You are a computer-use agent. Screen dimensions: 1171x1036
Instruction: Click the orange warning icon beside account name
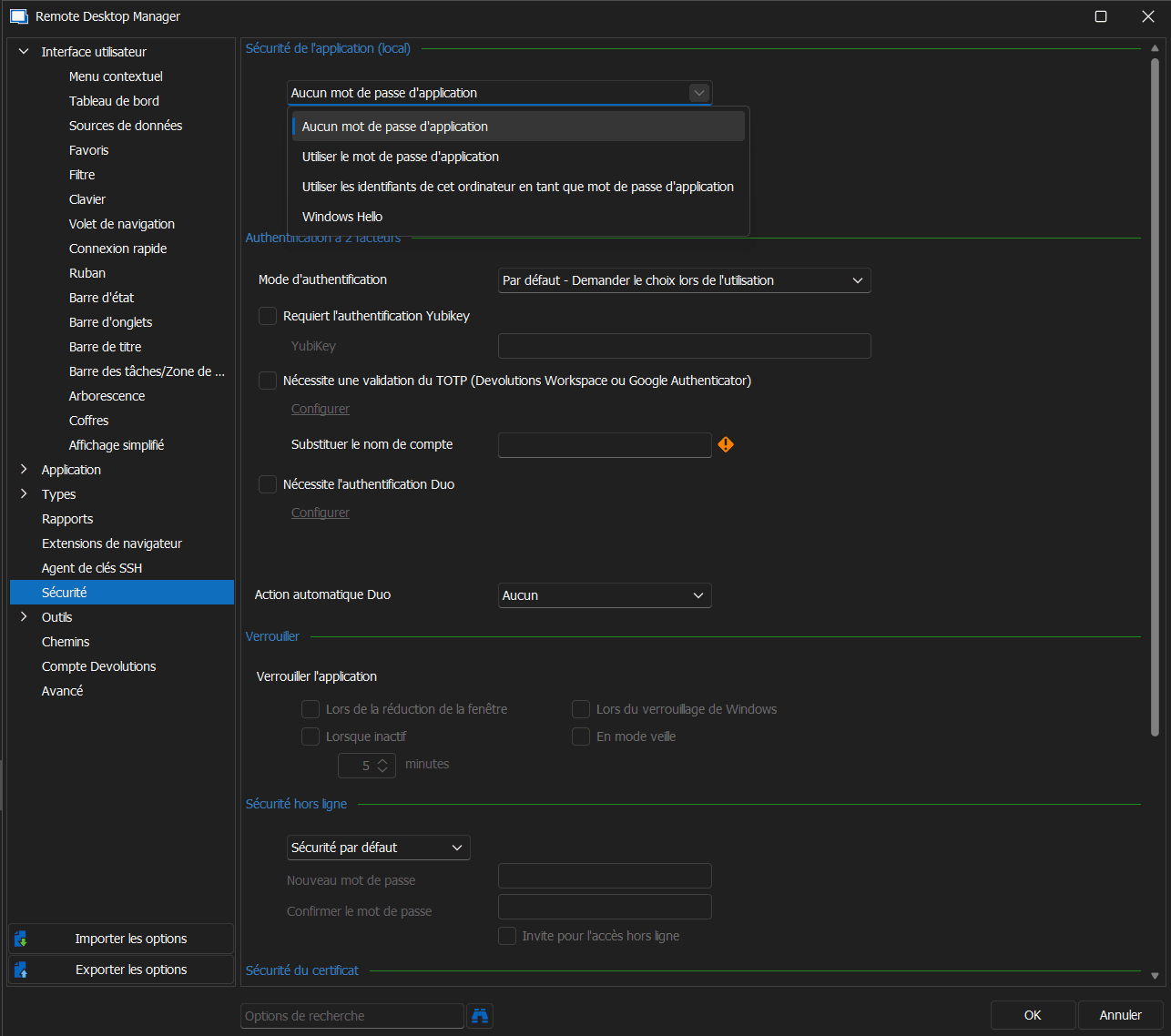(726, 444)
